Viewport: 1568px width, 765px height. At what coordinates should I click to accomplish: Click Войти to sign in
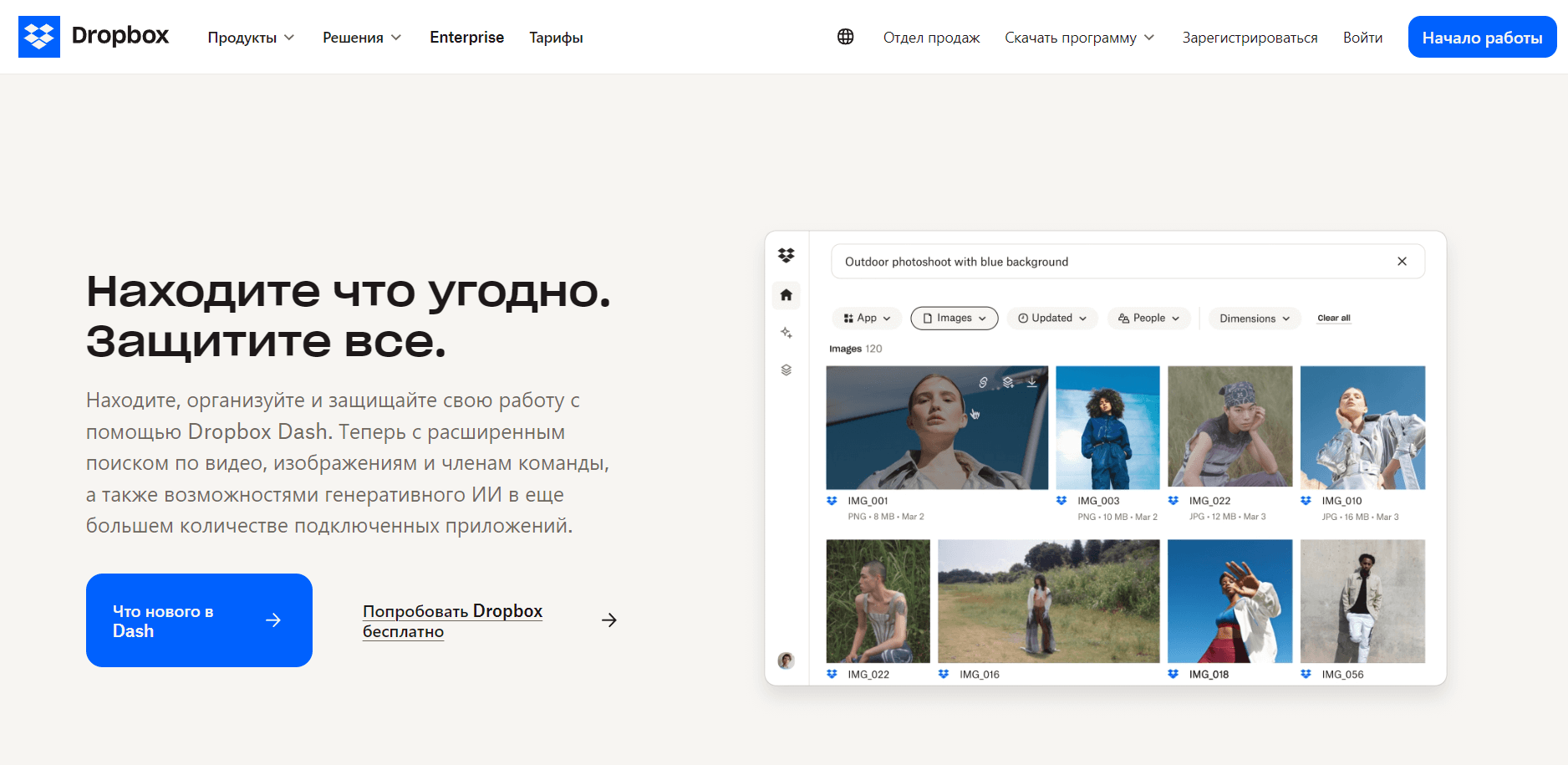1362,38
